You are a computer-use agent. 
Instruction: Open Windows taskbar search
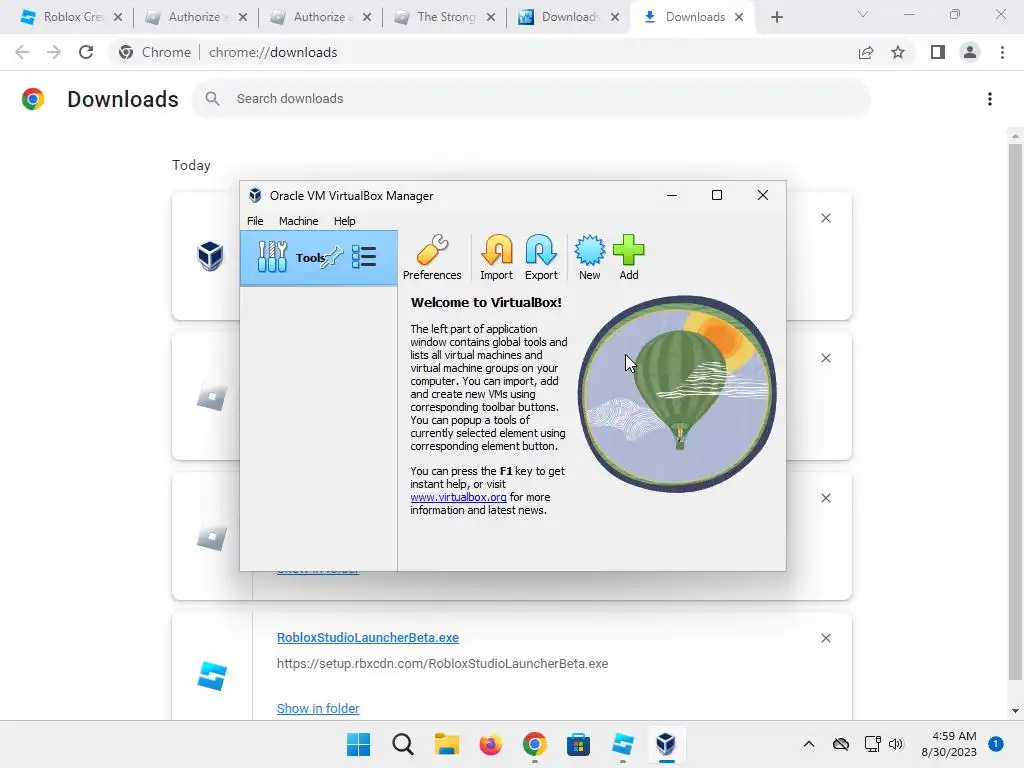(402, 744)
